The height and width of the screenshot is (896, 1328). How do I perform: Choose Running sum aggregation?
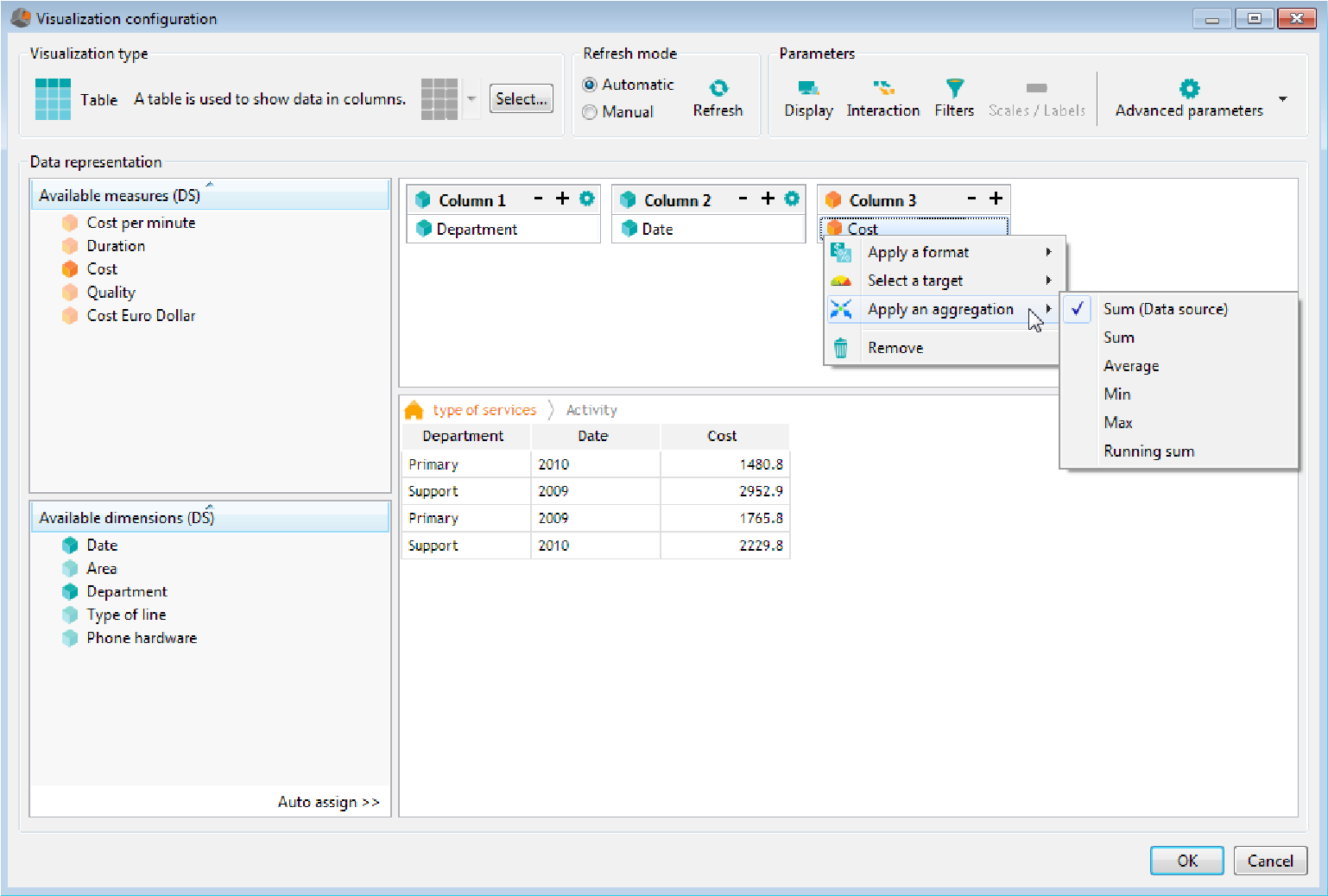pyautogui.click(x=1179, y=451)
